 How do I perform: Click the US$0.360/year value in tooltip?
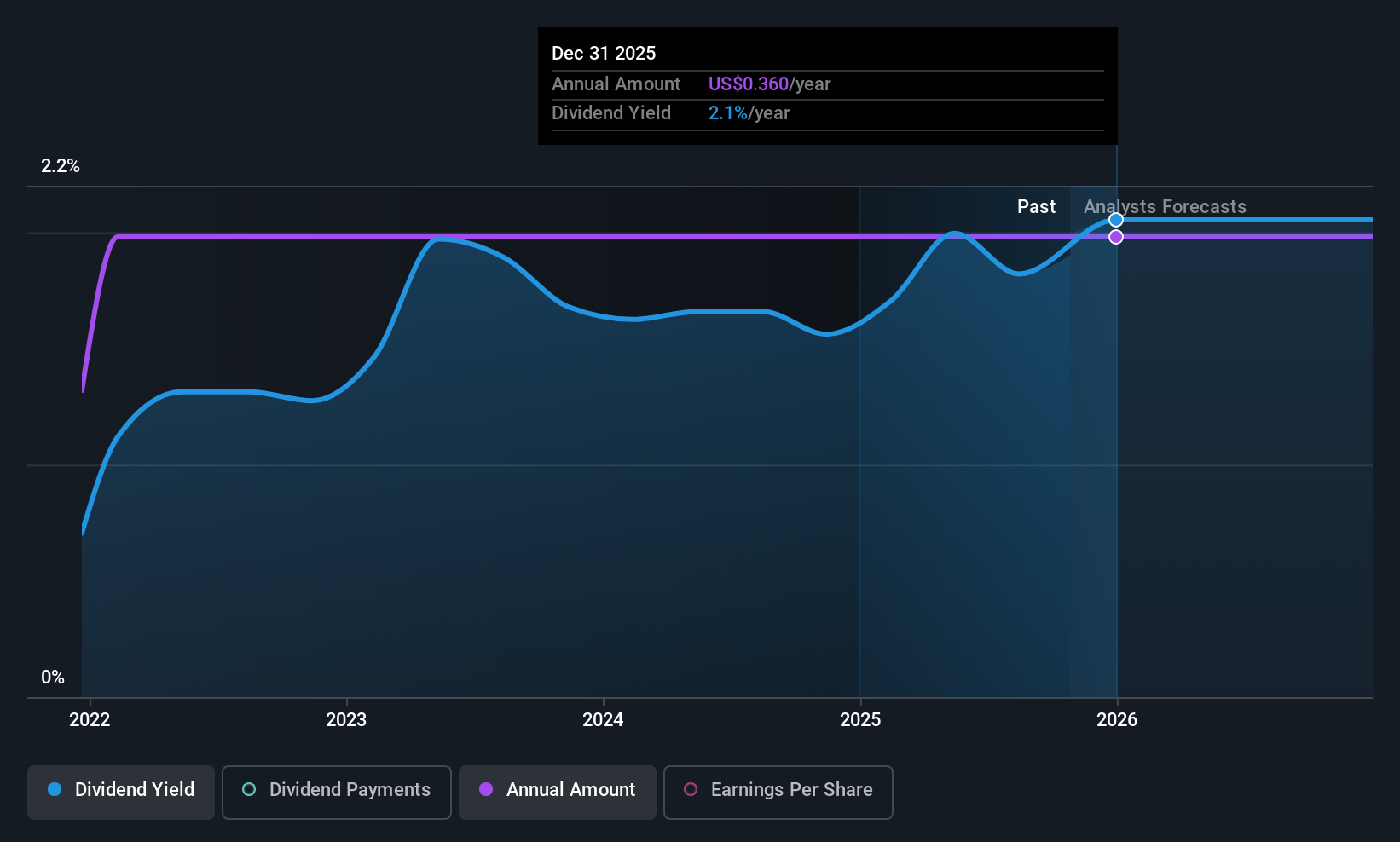(769, 84)
